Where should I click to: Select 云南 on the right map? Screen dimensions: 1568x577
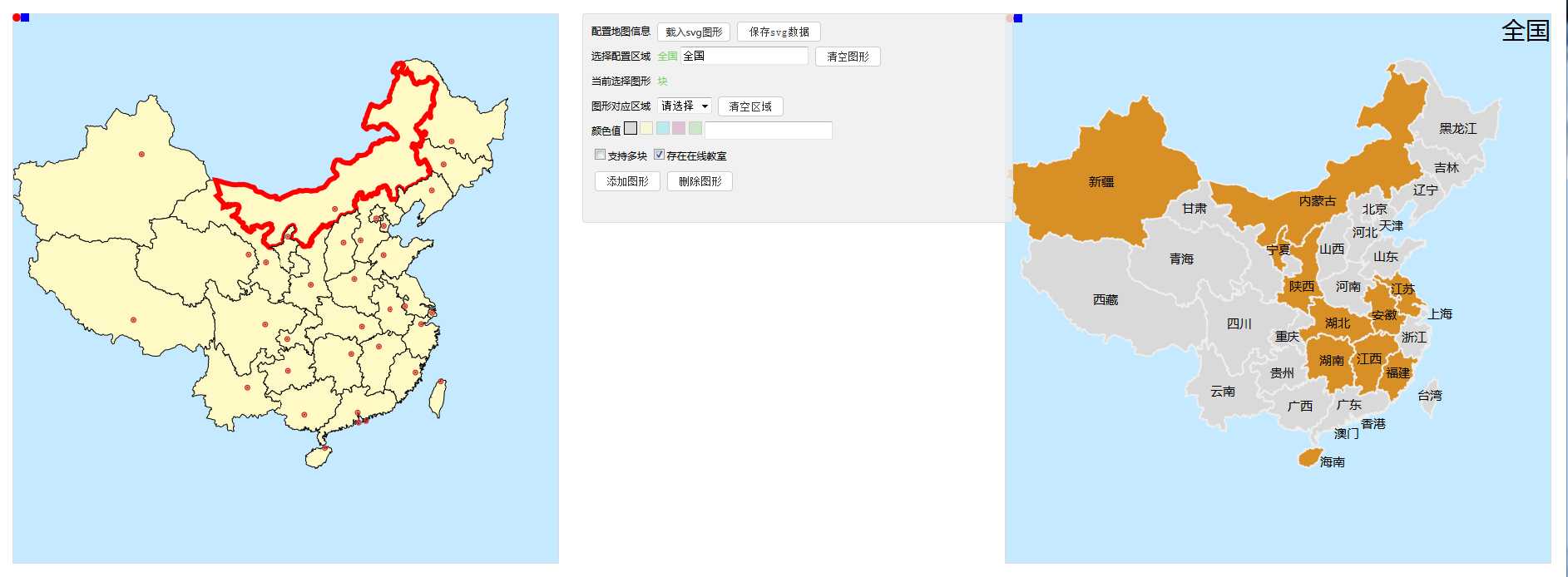[1222, 391]
